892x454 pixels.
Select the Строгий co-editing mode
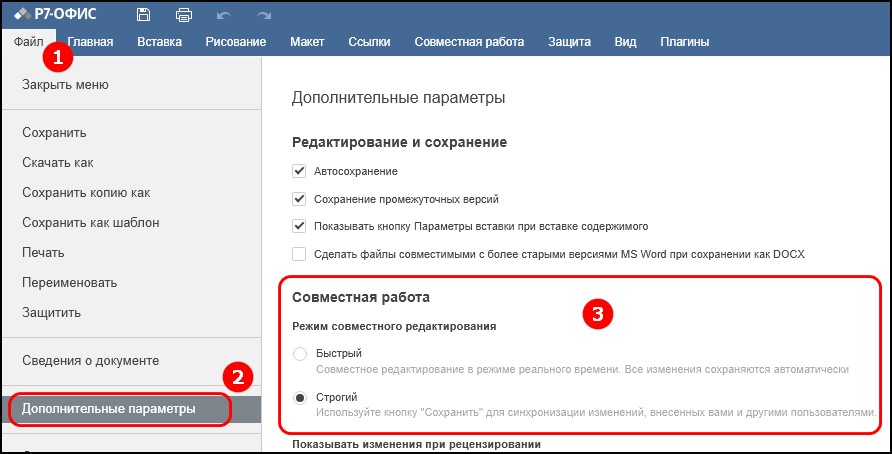[x=300, y=398]
